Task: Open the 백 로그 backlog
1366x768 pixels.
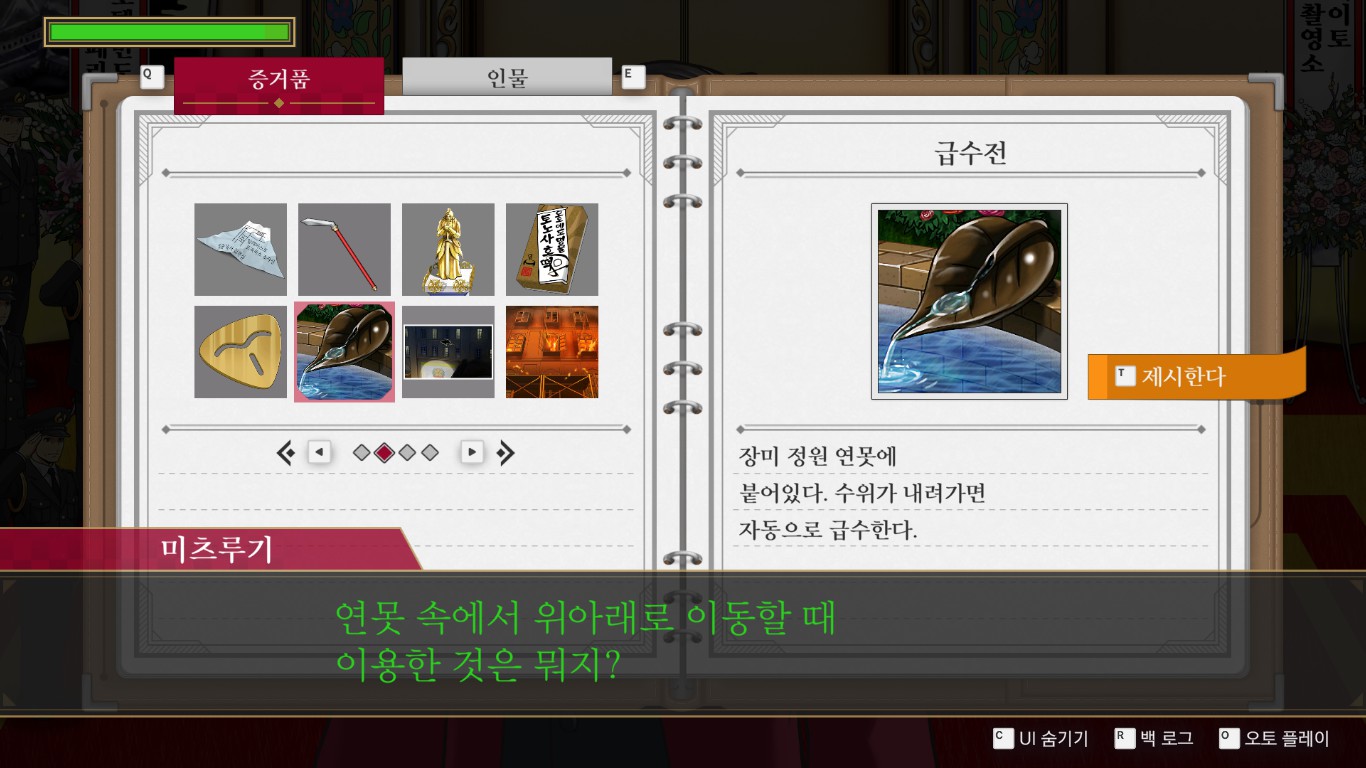Action: 1154,739
